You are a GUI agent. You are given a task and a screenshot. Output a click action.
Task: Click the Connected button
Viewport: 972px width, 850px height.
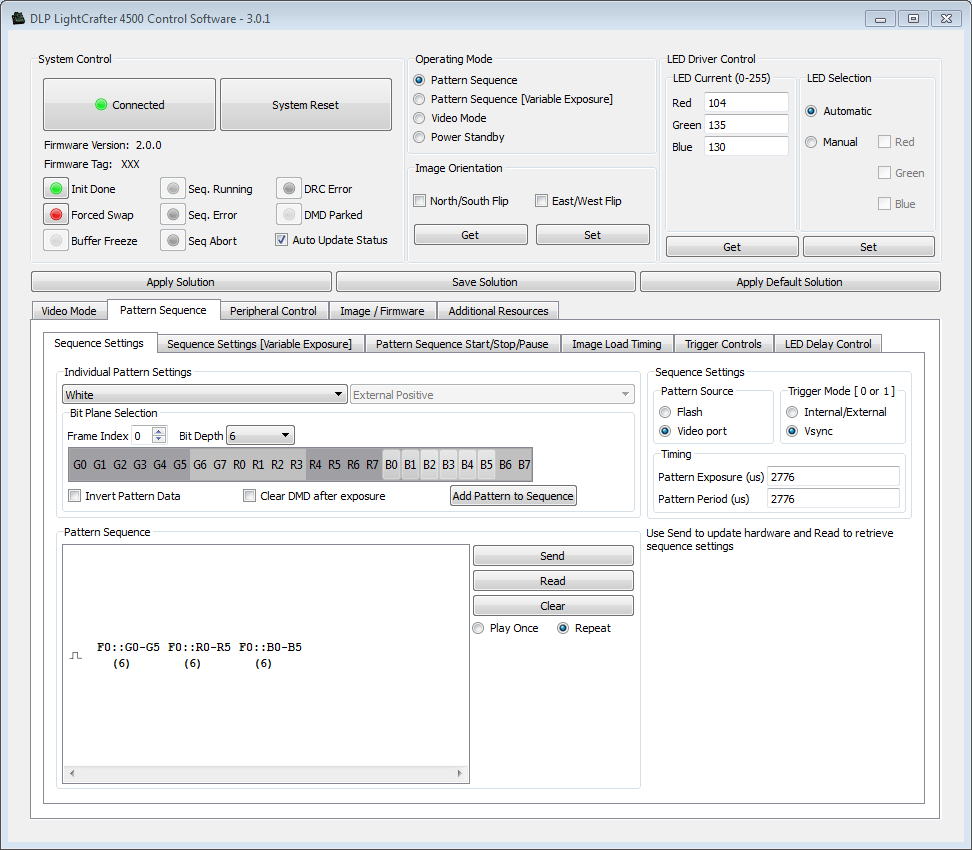[130, 104]
